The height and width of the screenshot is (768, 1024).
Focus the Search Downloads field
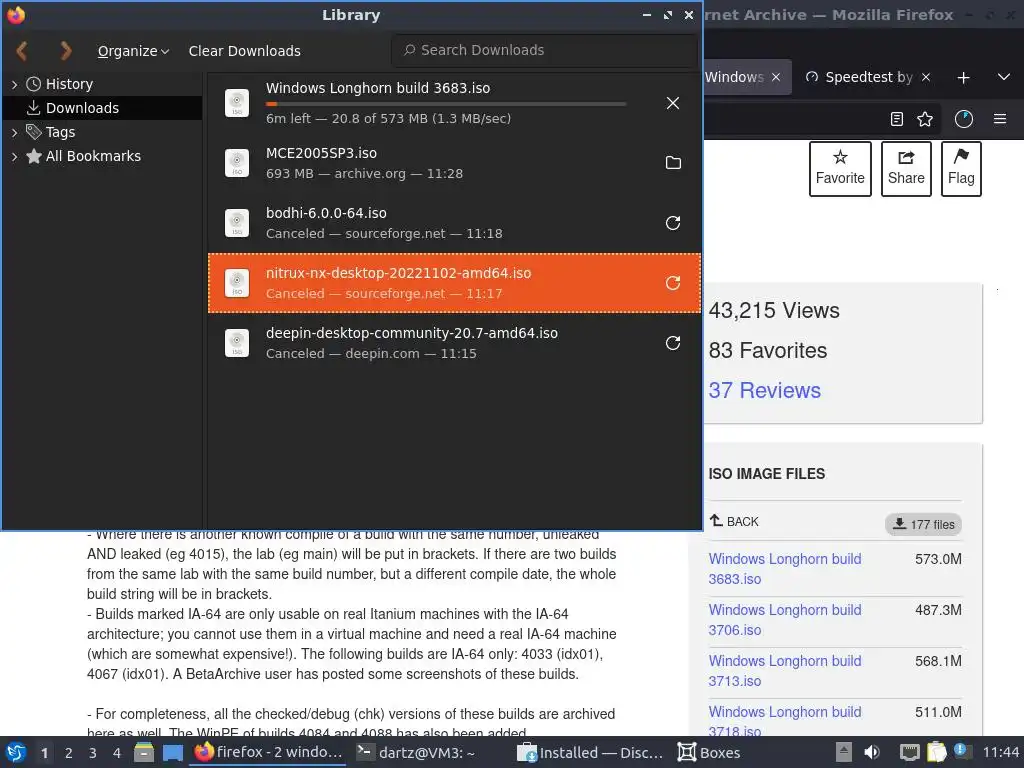545,50
